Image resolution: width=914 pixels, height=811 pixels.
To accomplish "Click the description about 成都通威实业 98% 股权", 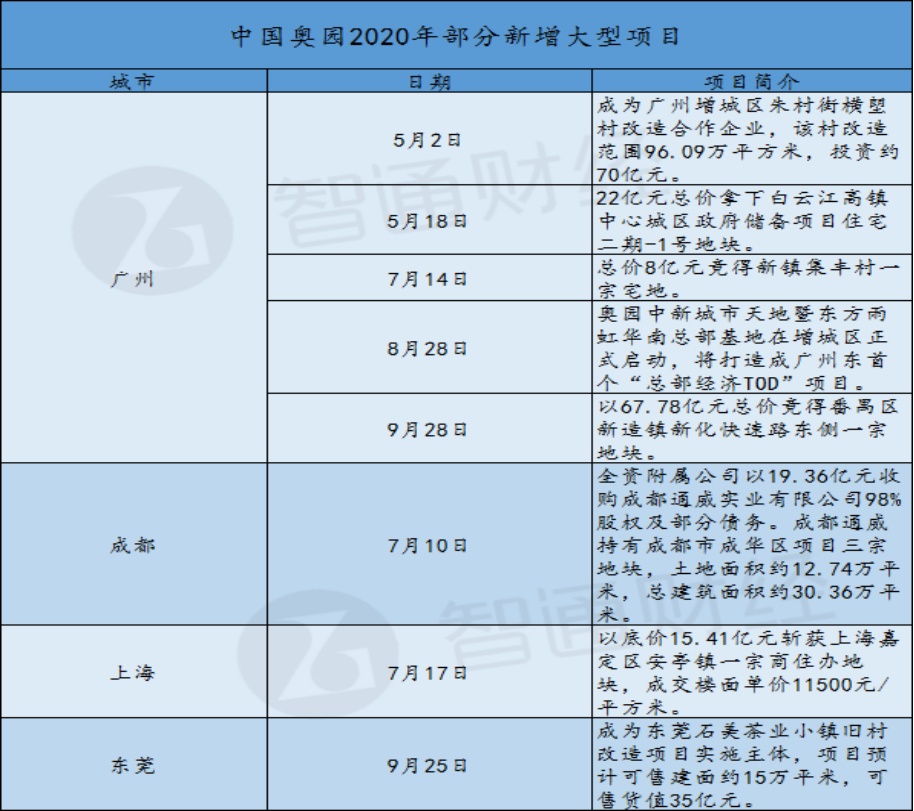I will [x=752, y=545].
